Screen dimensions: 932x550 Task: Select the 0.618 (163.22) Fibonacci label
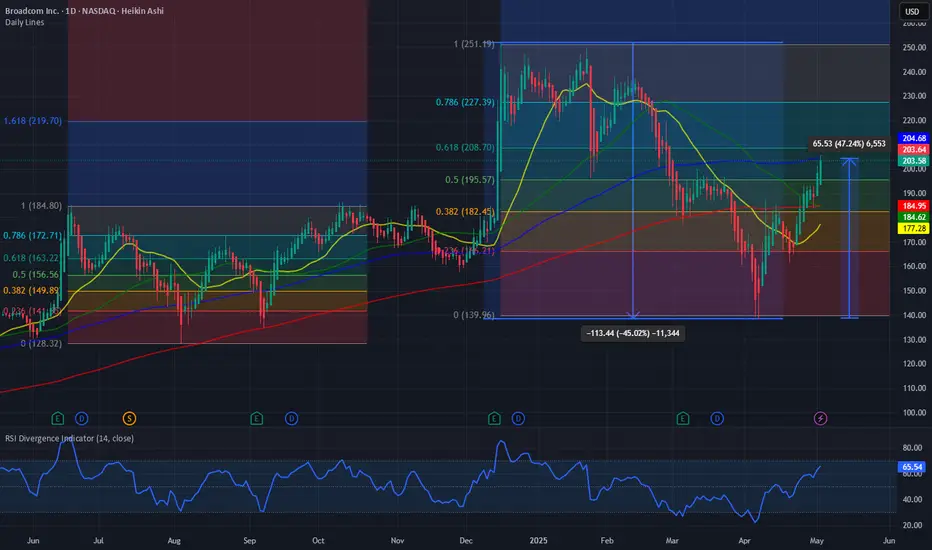(x=31, y=258)
